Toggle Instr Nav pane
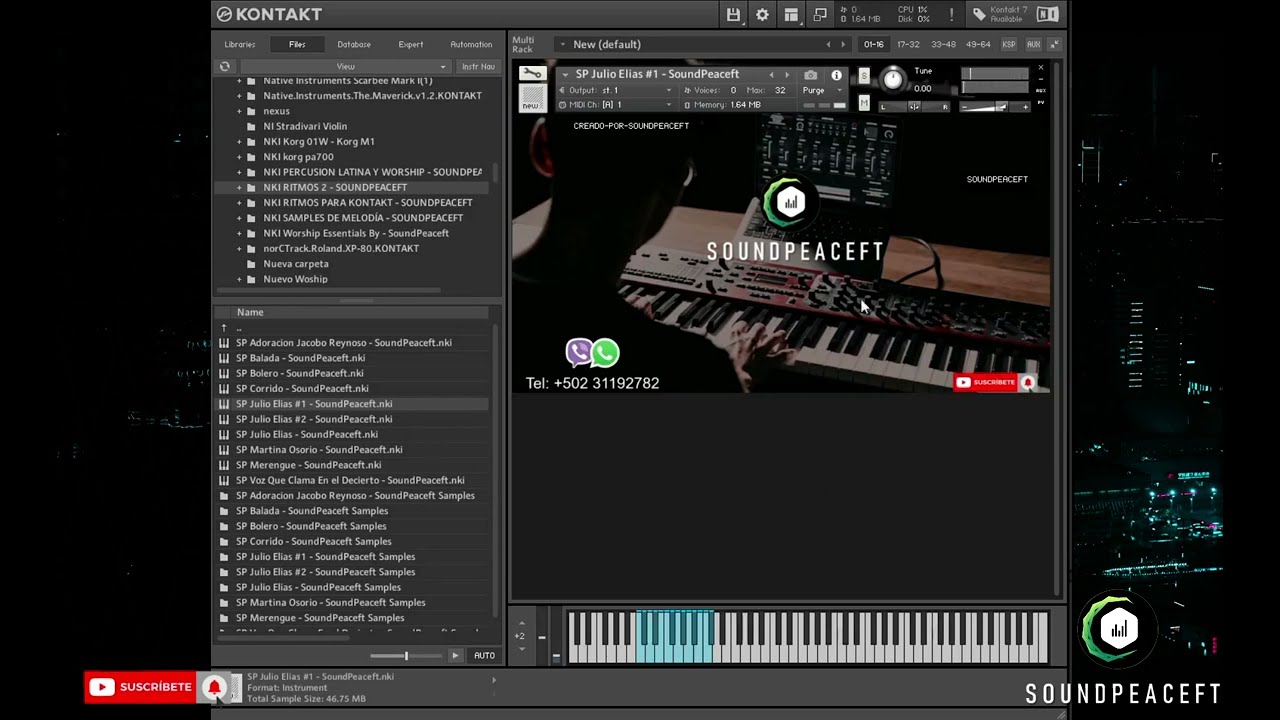 pyautogui.click(x=478, y=67)
